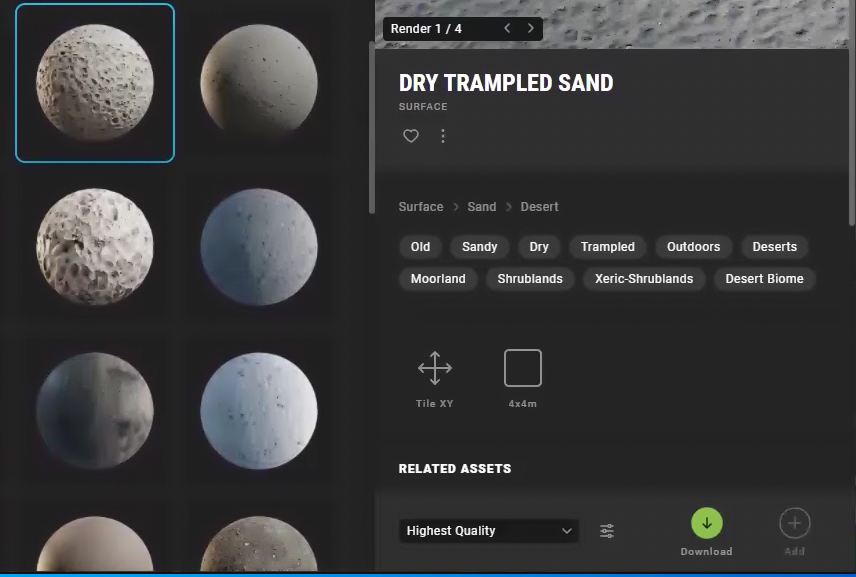Select the Deserts tag
This screenshot has height=577, width=856.
(x=775, y=247)
